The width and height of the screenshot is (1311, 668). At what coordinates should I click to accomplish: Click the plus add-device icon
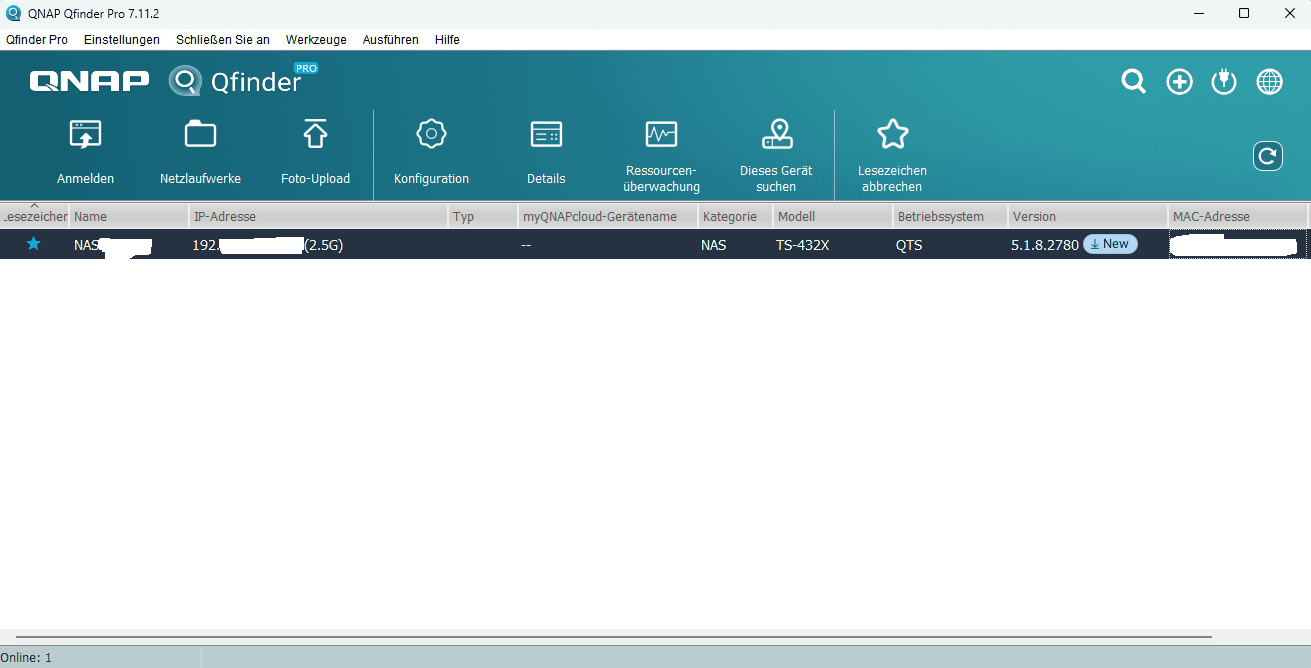coord(1179,82)
